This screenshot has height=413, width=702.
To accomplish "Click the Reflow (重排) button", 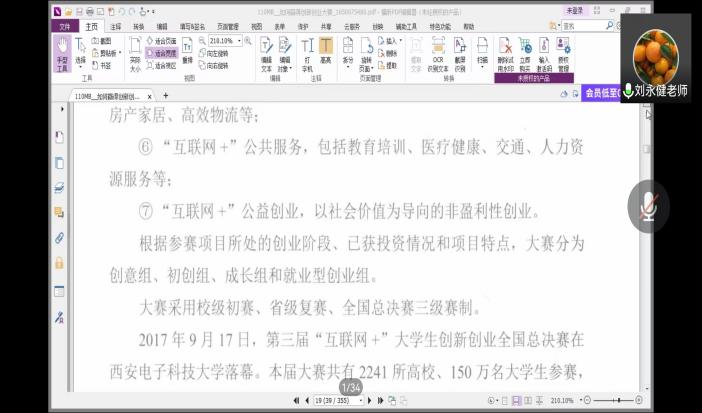I will (187, 52).
